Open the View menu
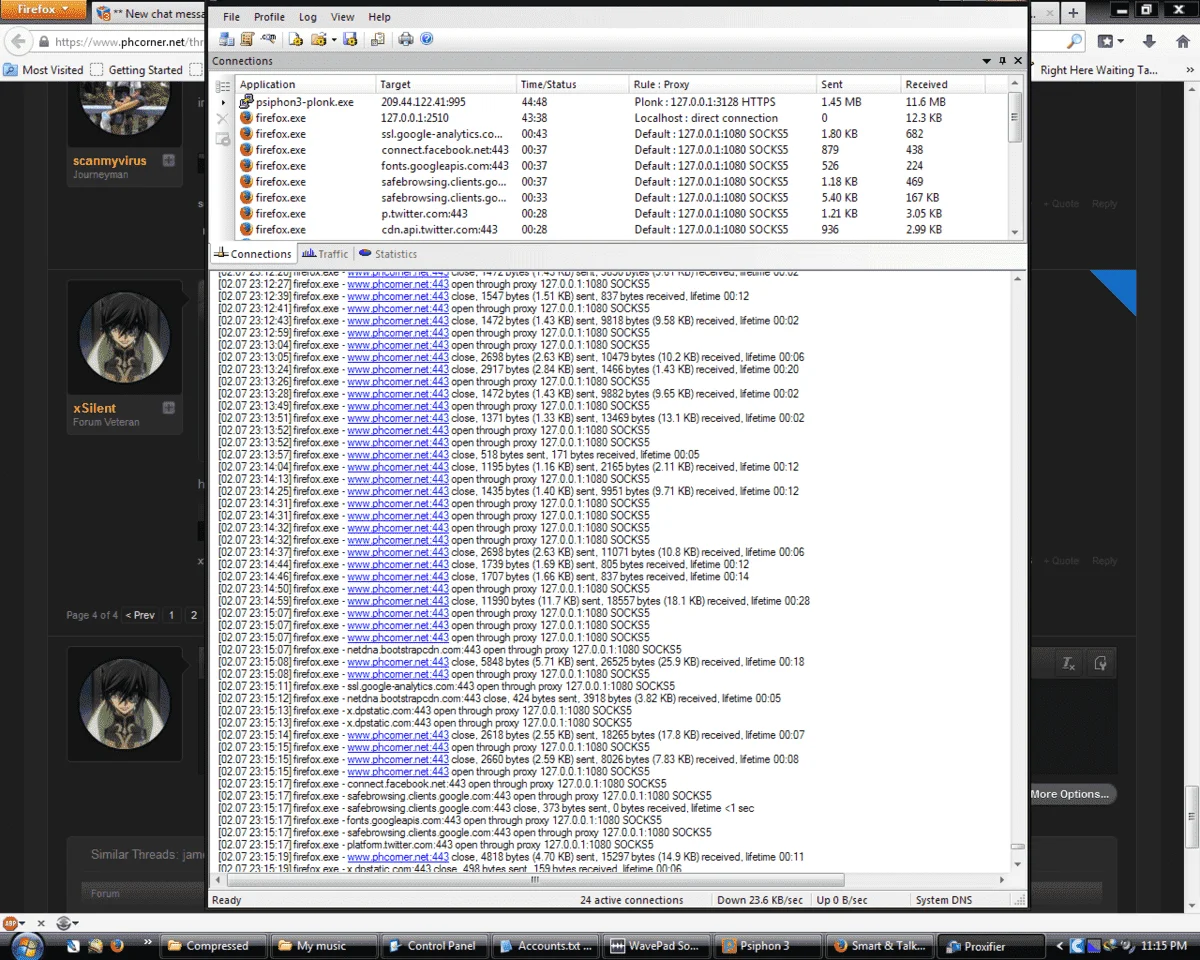This screenshot has height=960, width=1200. (x=343, y=17)
